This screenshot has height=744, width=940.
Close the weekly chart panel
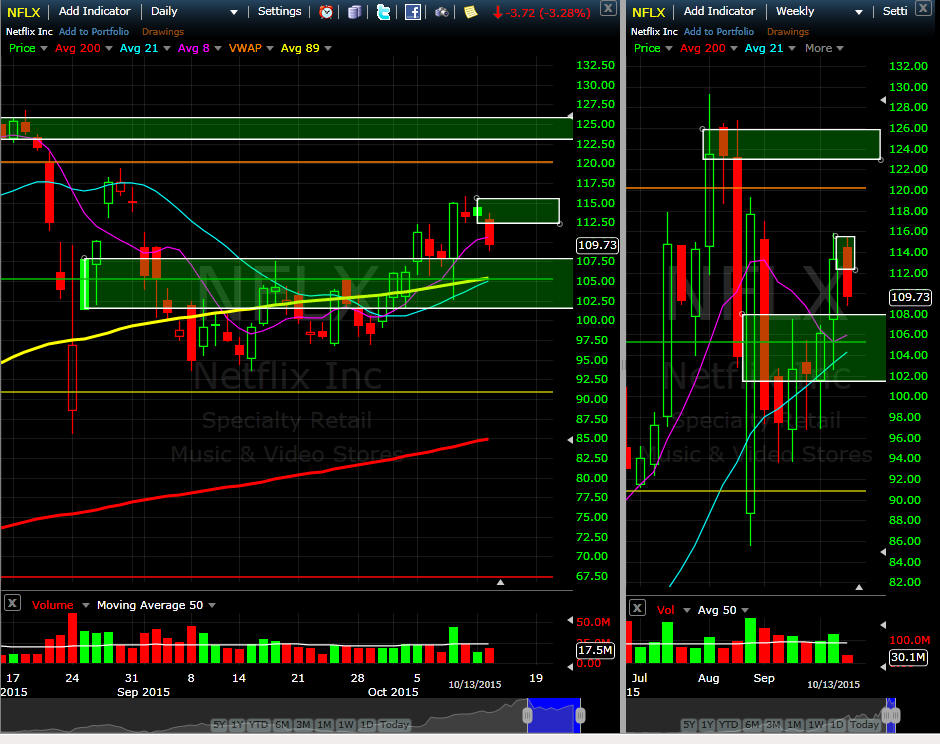923,8
